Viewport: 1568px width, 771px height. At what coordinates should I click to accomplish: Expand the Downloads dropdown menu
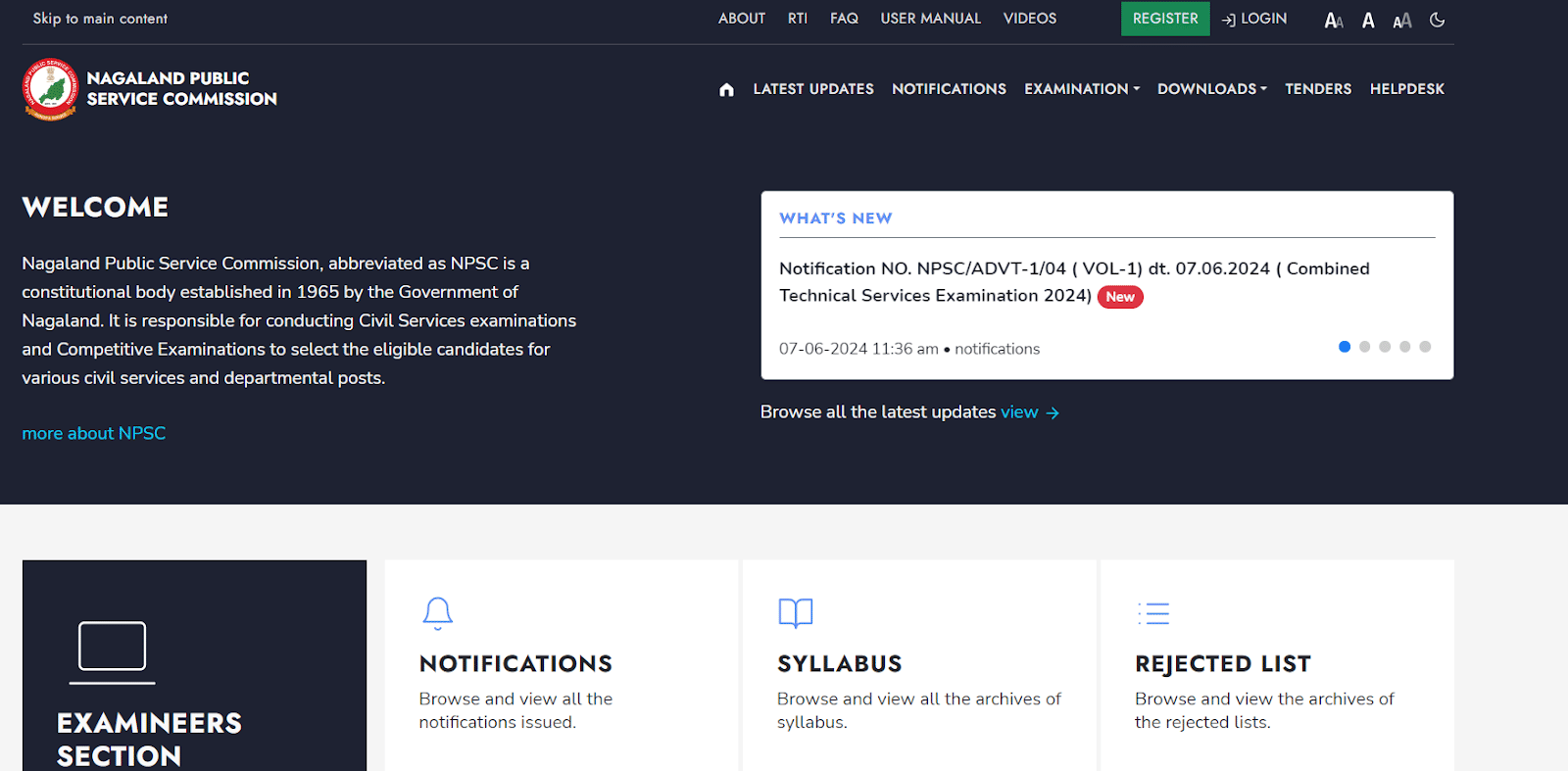click(1212, 89)
